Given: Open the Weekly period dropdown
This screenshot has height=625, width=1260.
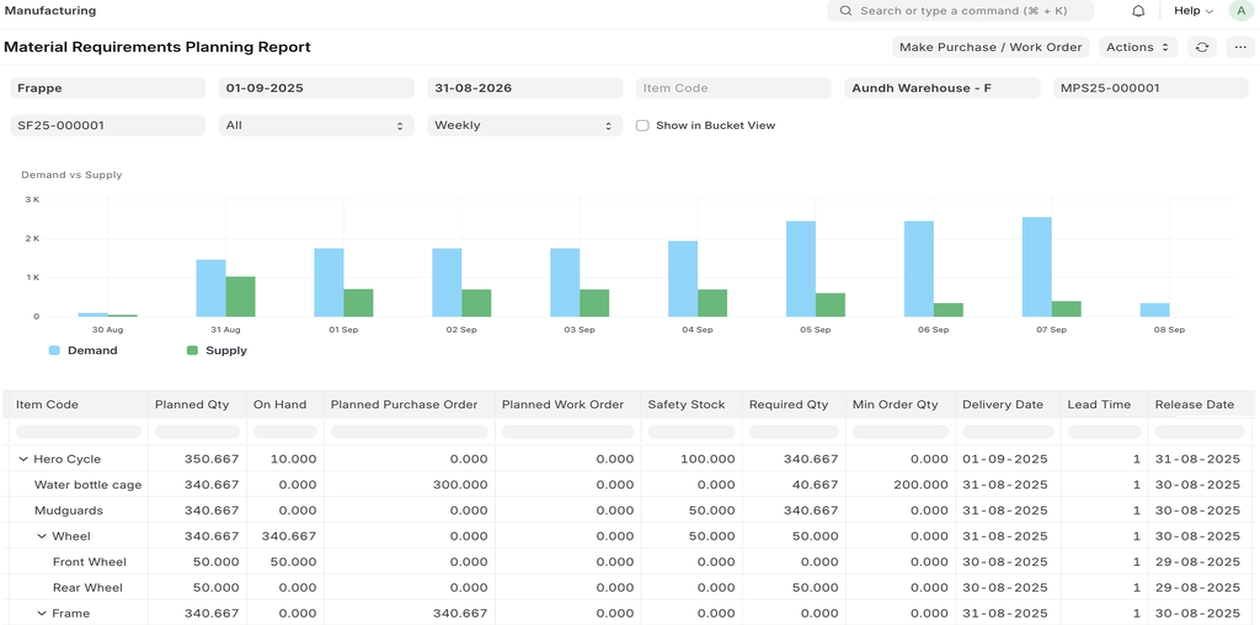Looking at the screenshot, I should [524, 126].
